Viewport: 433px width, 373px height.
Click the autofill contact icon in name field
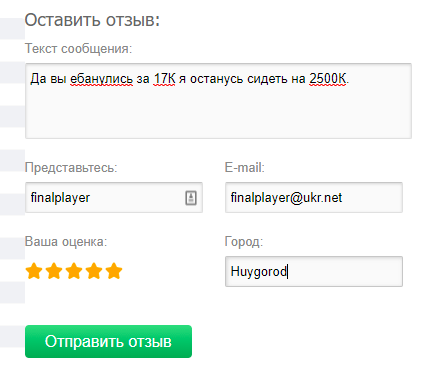(191, 198)
